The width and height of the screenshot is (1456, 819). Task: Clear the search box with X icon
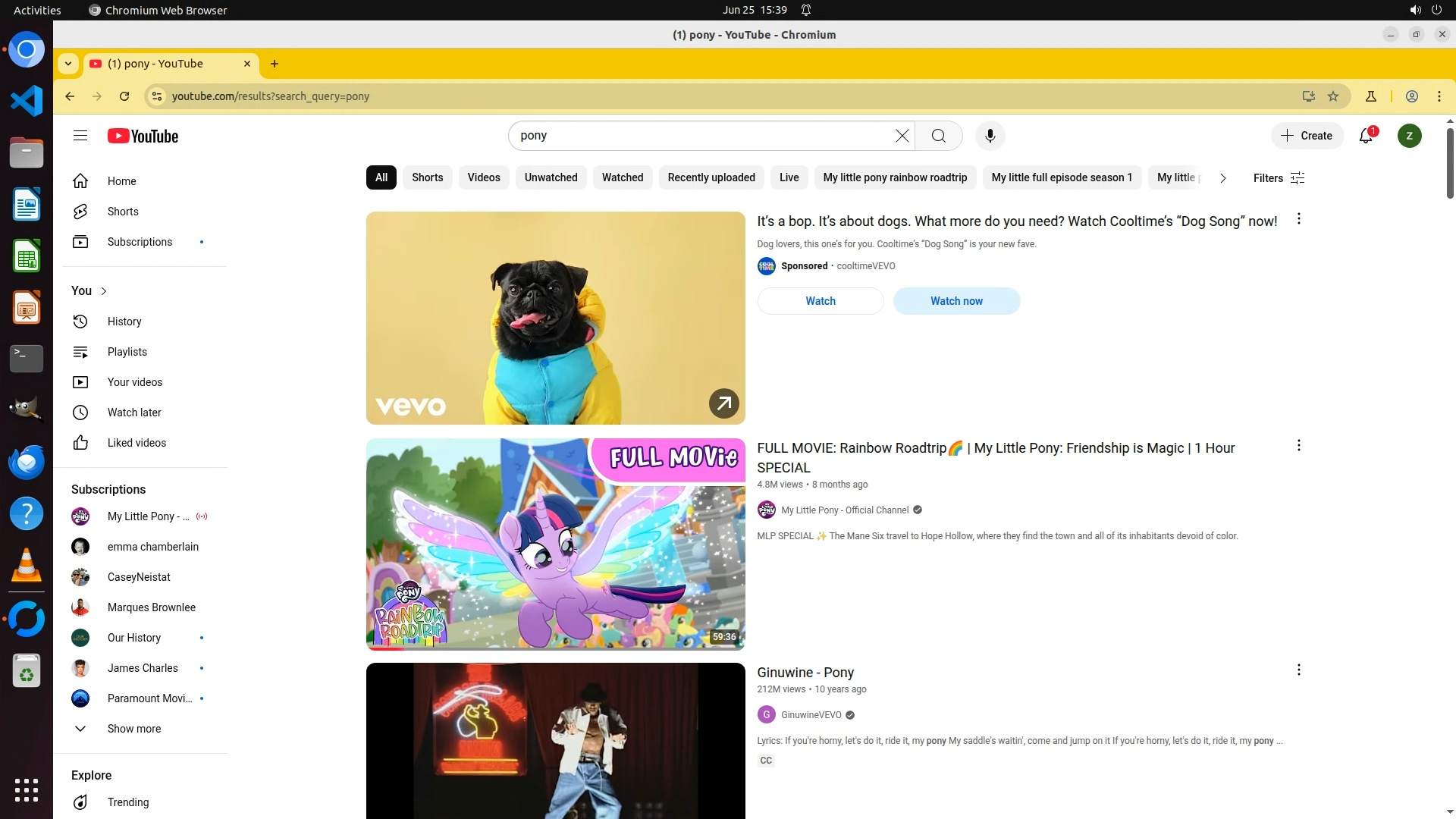pyautogui.click(x=902, y=136)
